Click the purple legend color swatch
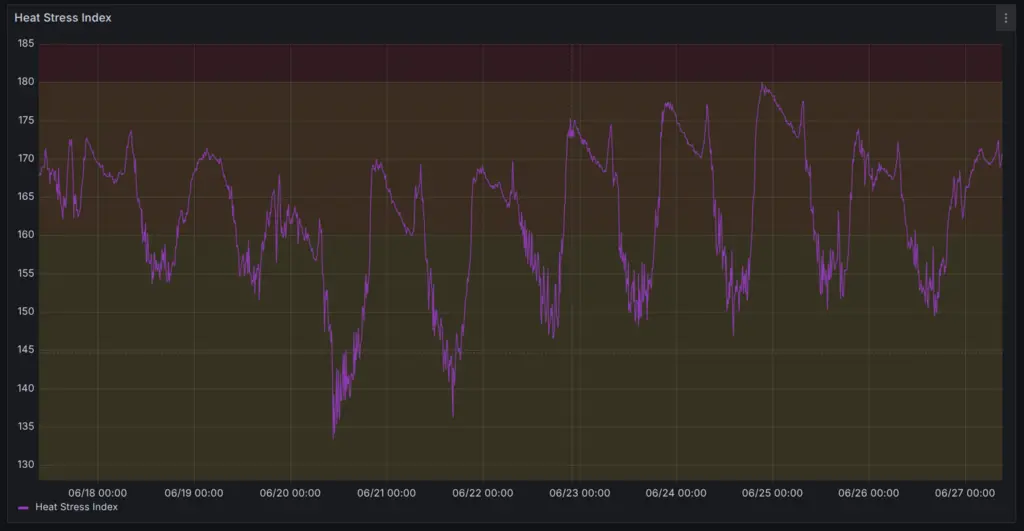 coord(24,508)
